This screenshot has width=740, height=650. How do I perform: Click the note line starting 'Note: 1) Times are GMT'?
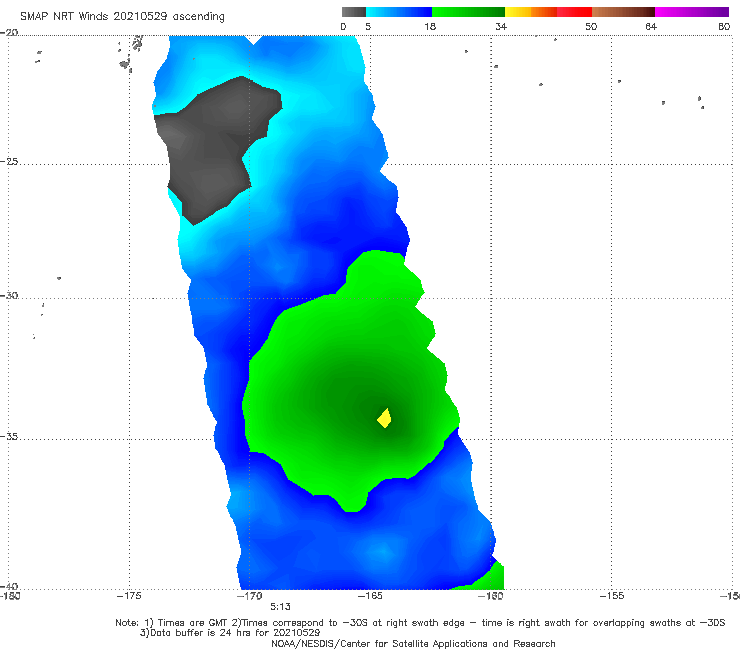[420, 623]
